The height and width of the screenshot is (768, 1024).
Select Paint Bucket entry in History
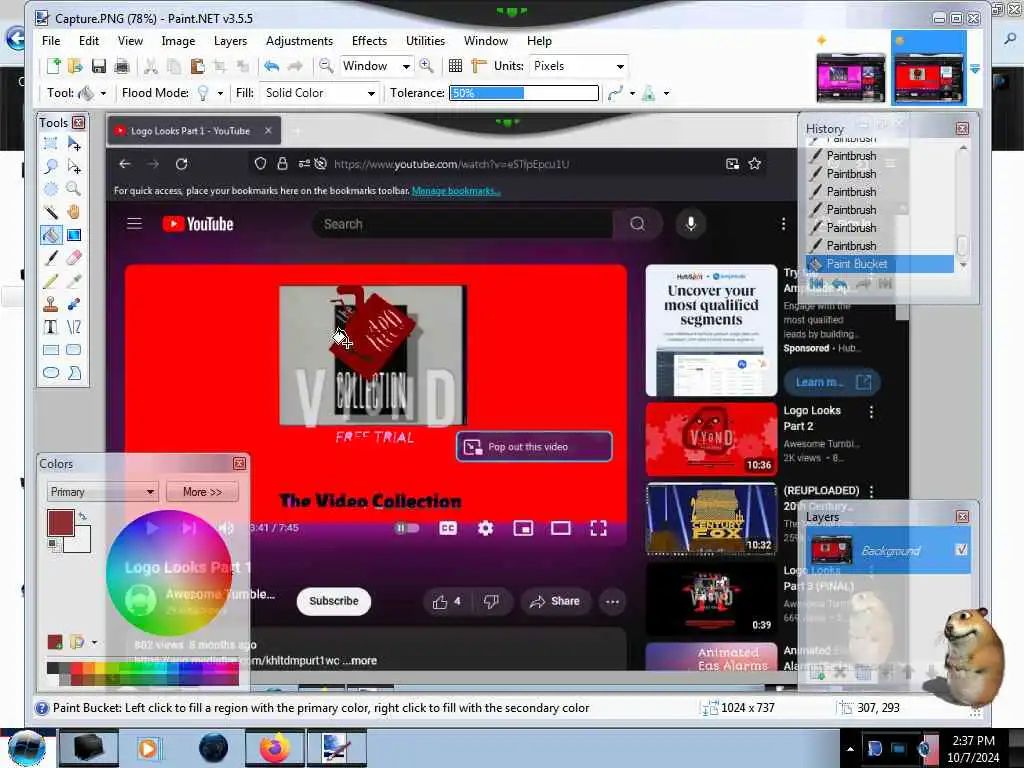point(880,264)
